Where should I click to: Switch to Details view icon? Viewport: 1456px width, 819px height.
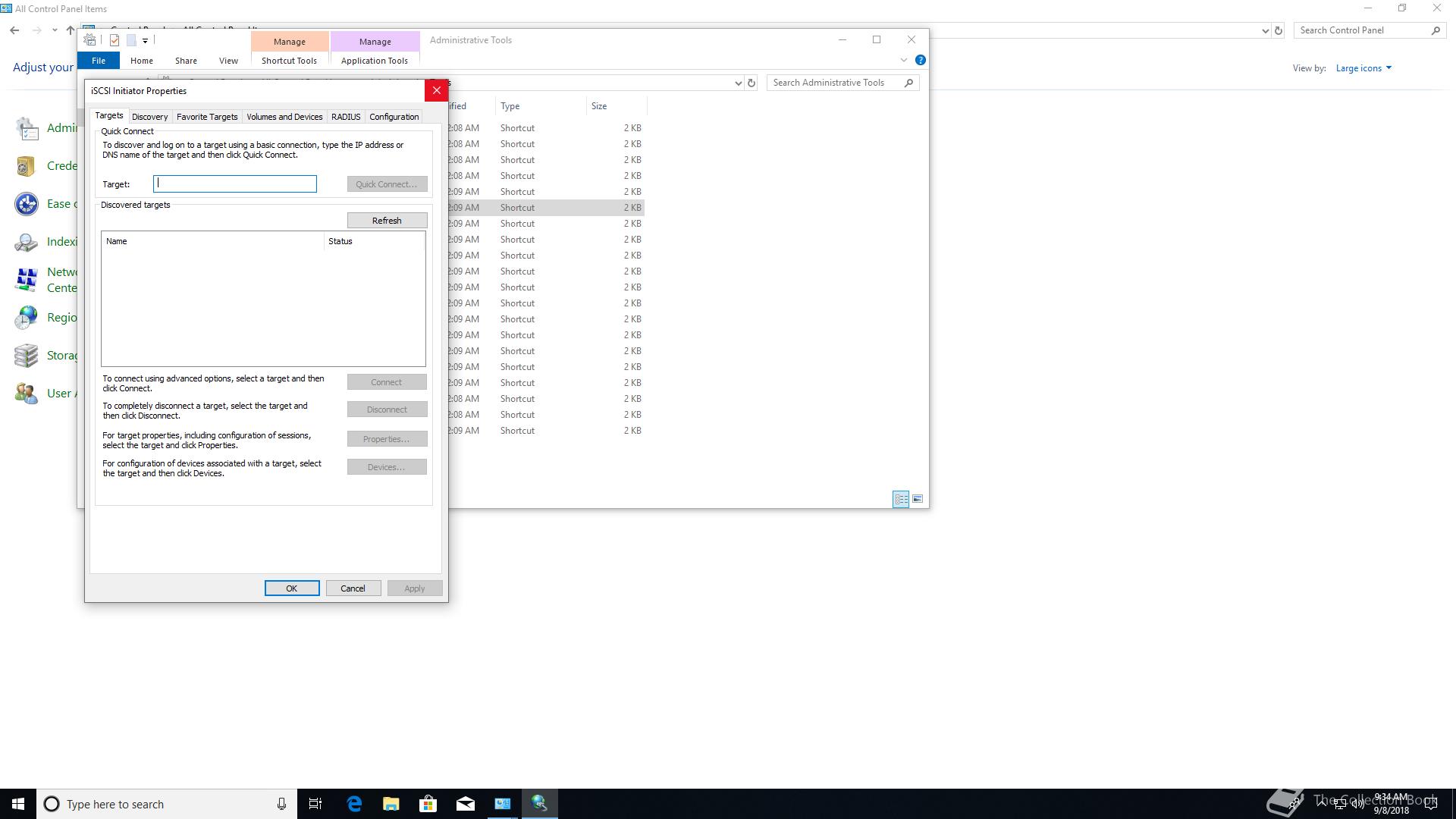(901, 499)
